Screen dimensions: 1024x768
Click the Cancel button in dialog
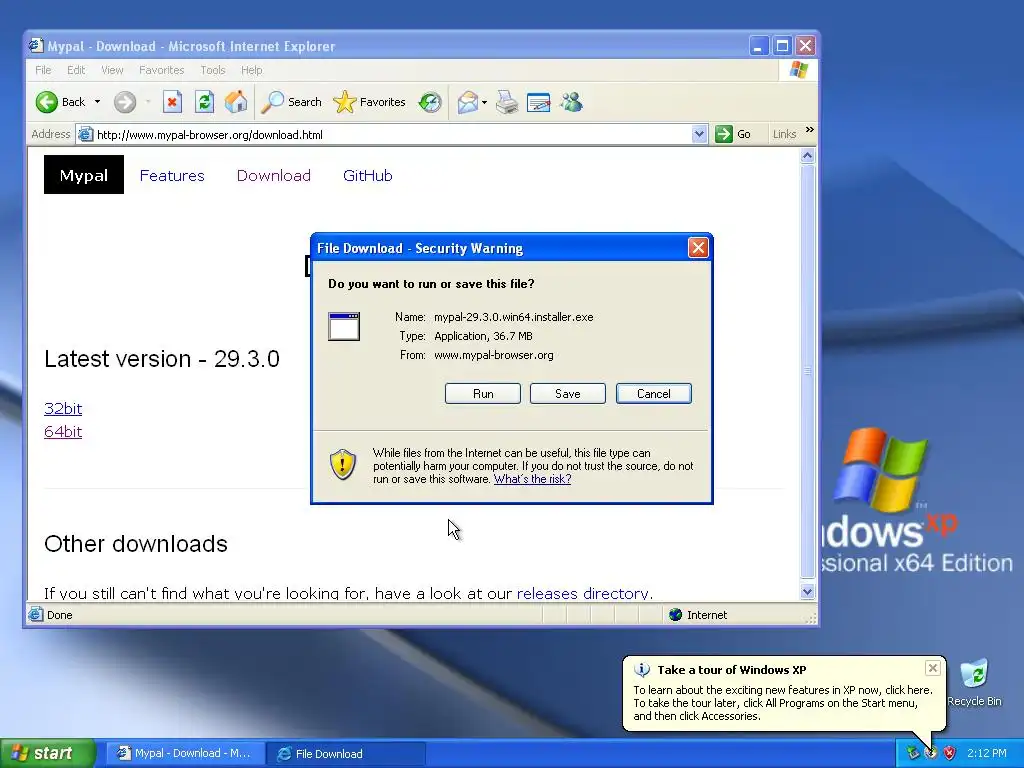(654, 394)
